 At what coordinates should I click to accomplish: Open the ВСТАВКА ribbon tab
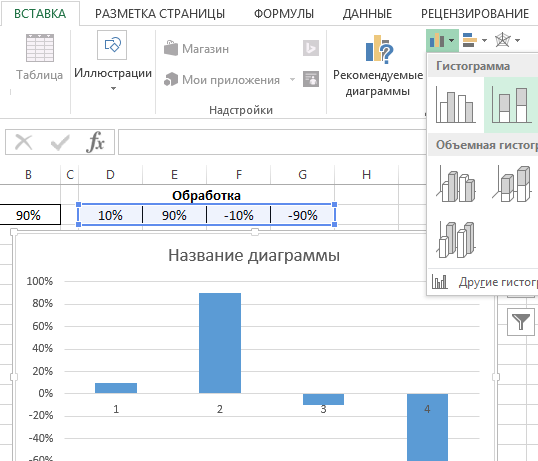coord(40,14)
